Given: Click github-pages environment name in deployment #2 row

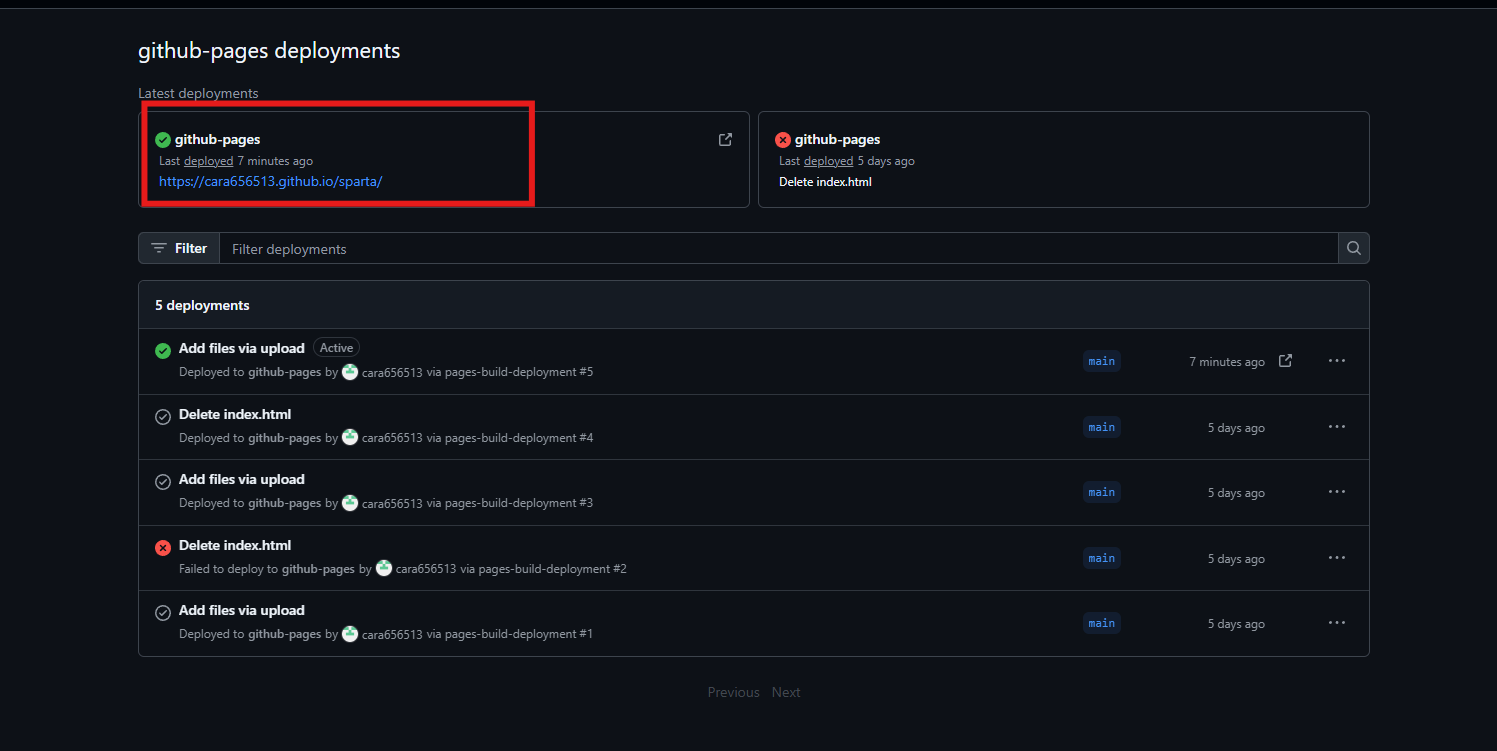Looking at the screenshot, I should (x=318, y=569).
